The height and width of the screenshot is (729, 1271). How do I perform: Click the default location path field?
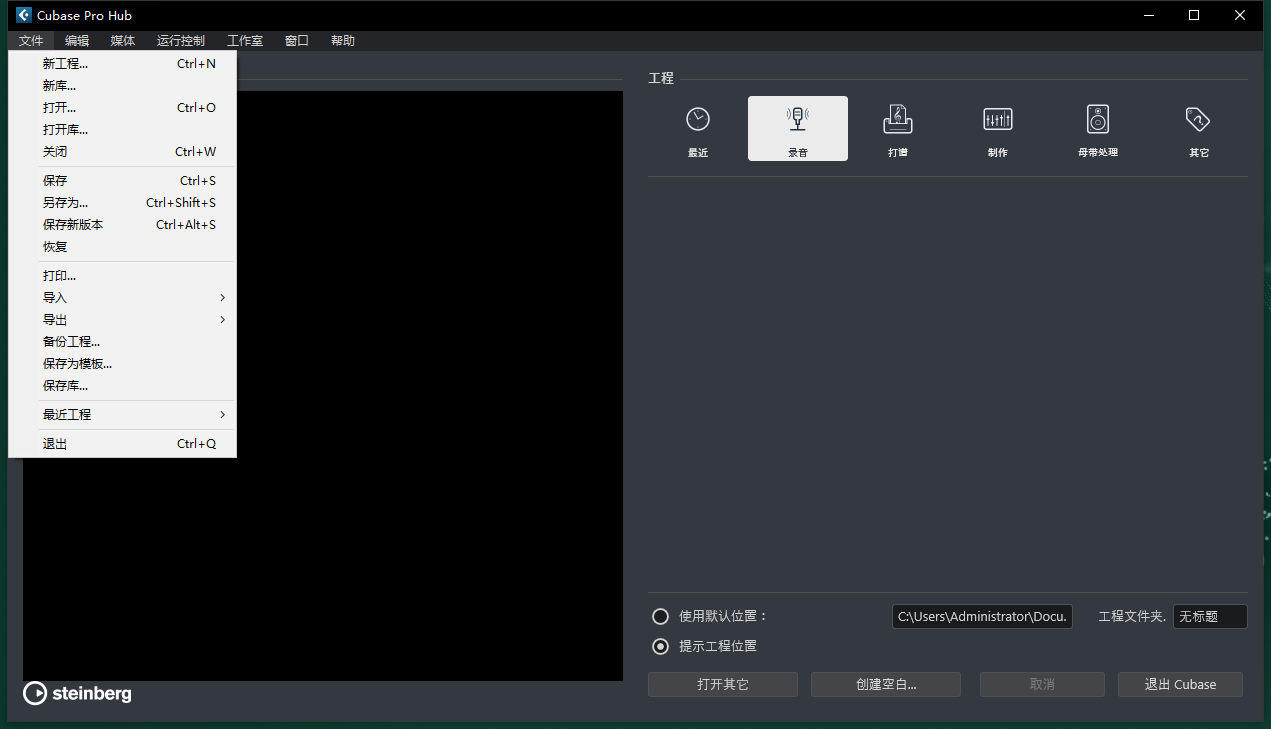click(982, 617)
